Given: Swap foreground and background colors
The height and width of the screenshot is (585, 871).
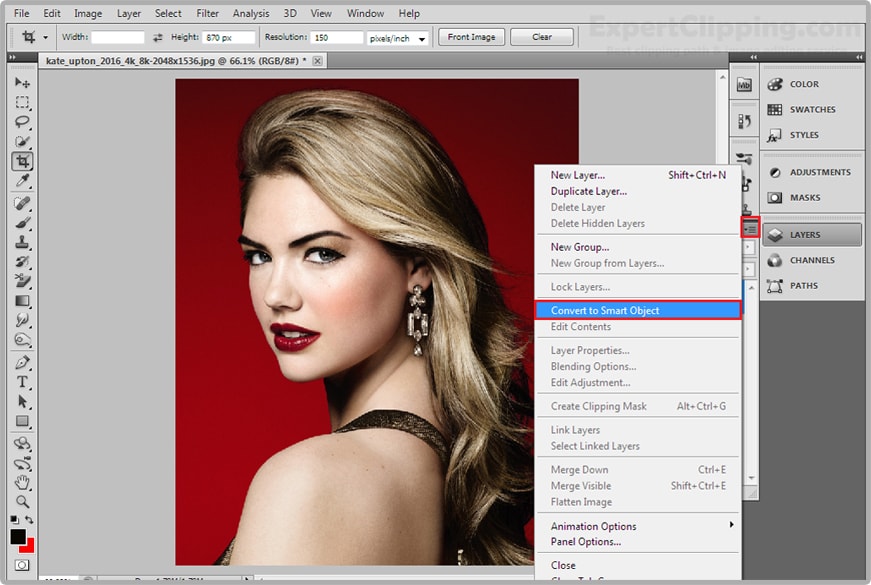Looking at the screenshot, I should point(31,519).
